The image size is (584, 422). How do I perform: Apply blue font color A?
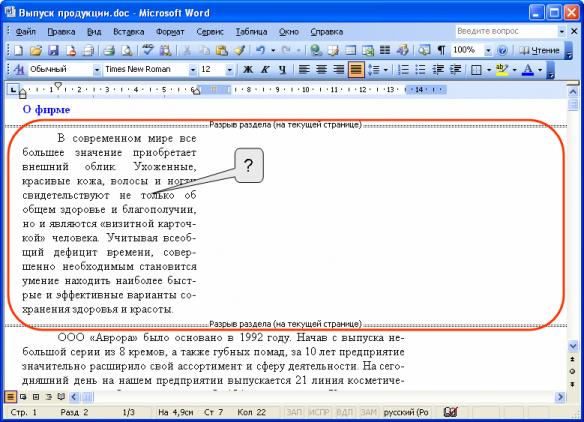(527, 69)
